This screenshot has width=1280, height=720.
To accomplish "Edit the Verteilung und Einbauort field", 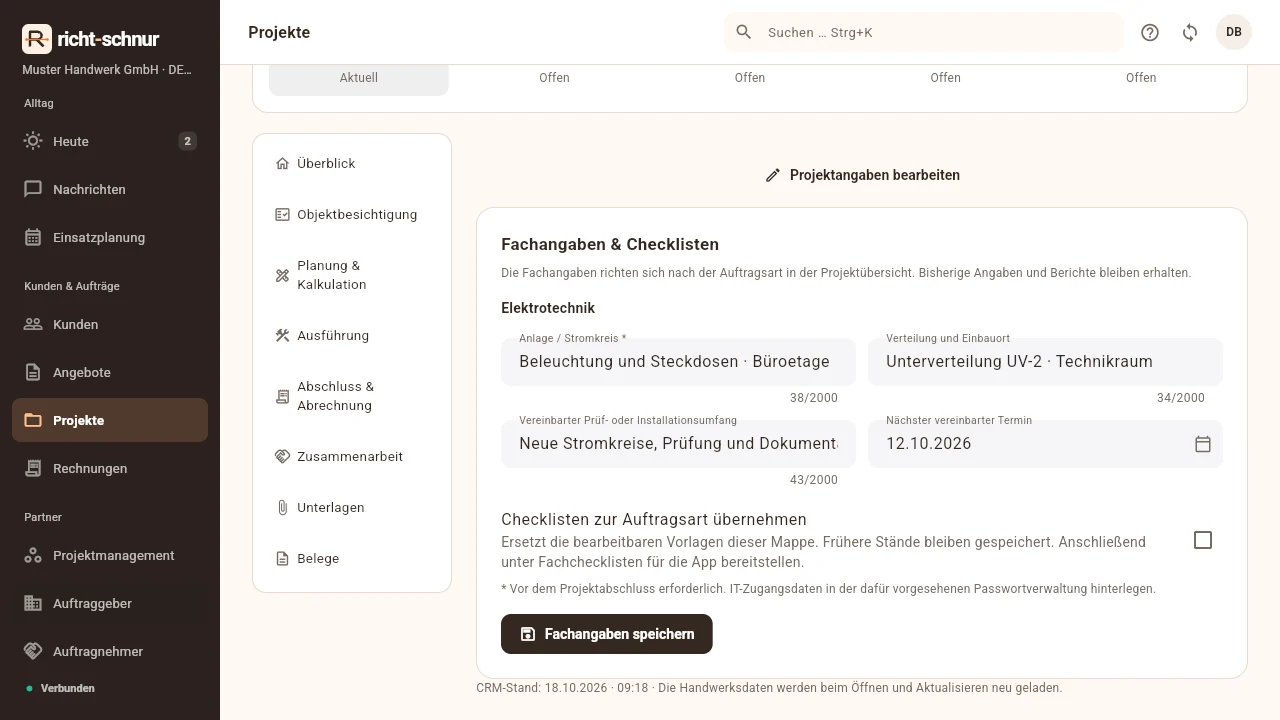I will 1045,361.
